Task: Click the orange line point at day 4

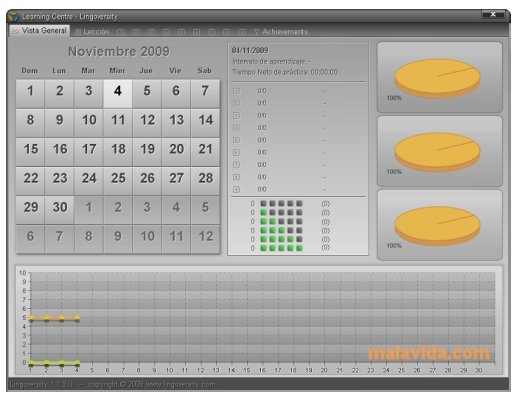Action: (77, 318)
